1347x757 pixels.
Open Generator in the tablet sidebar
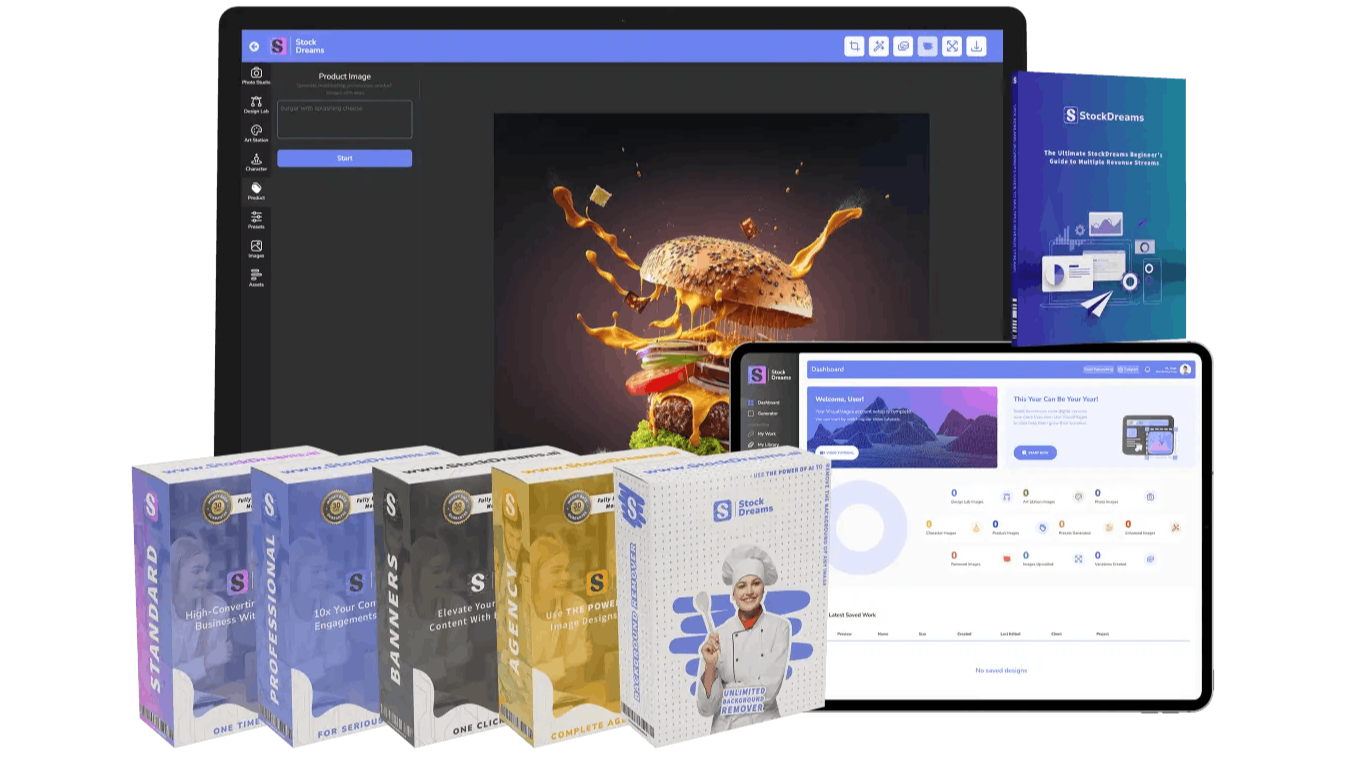click(x=763, y=413)
